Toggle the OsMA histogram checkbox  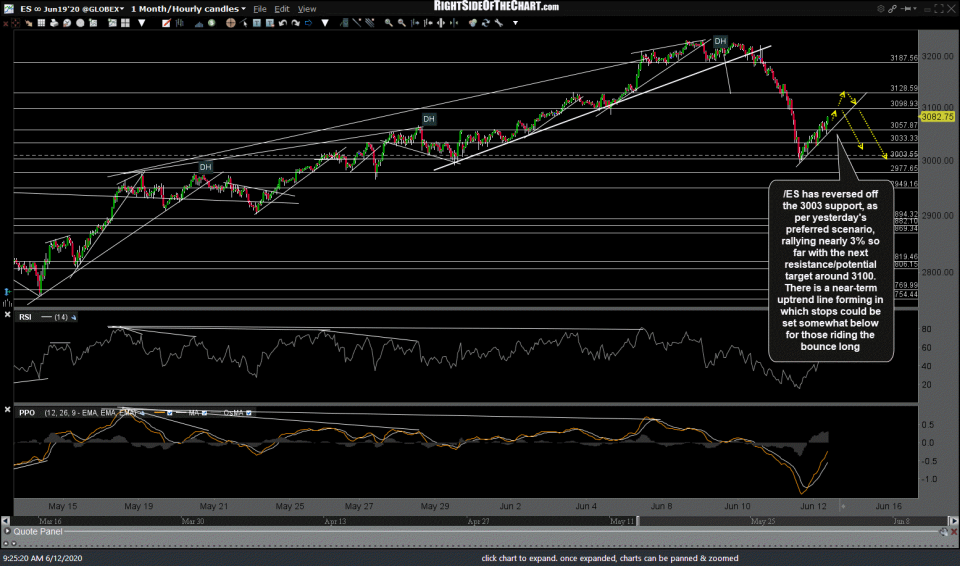tap(249, 412)
